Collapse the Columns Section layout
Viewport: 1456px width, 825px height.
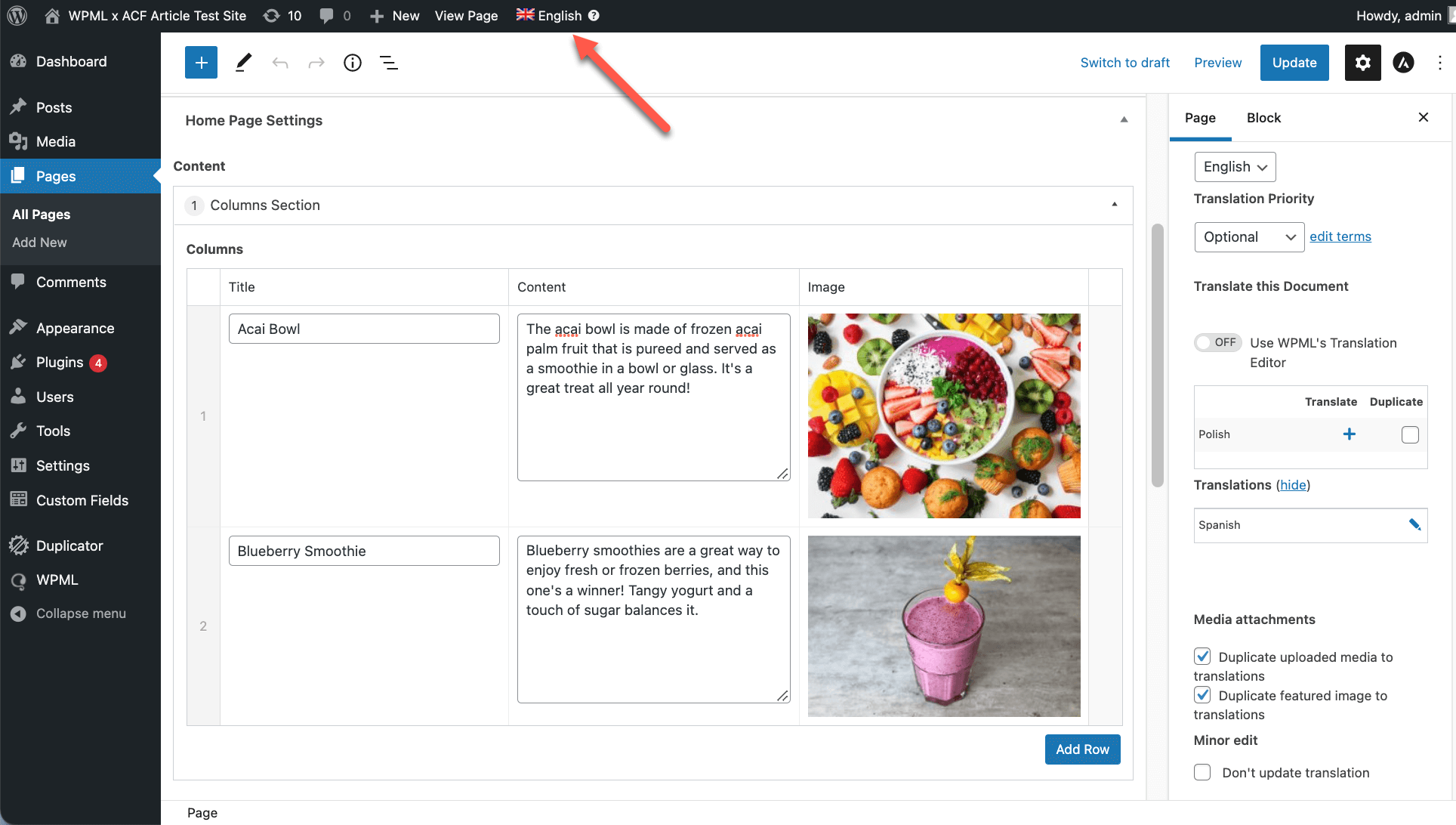(1114, 204)
